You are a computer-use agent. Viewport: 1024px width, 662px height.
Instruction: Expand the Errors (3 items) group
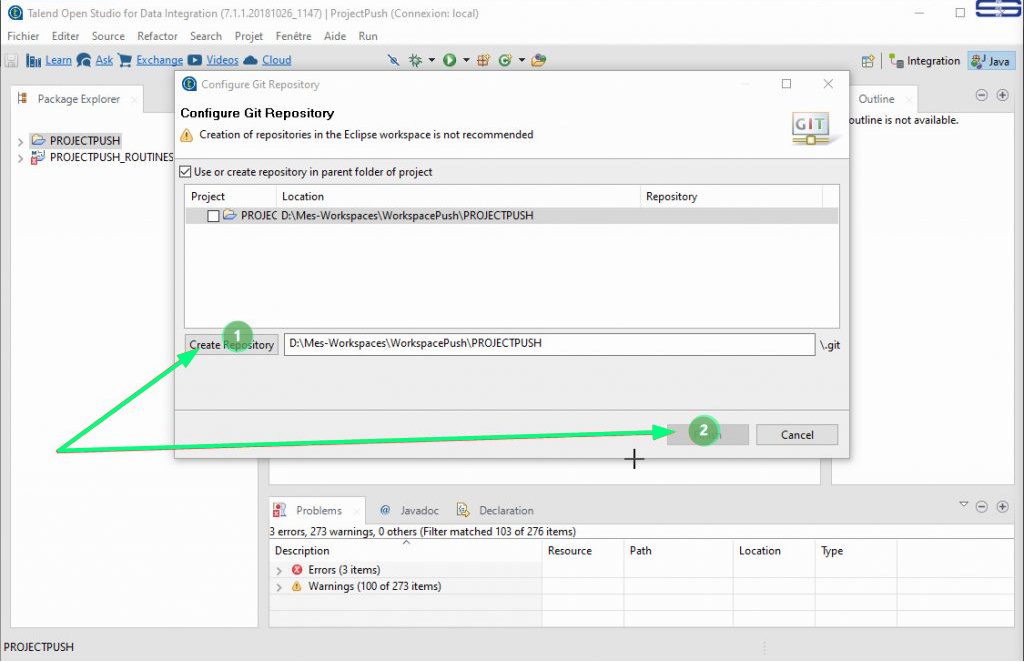click(x=279, y=571)
